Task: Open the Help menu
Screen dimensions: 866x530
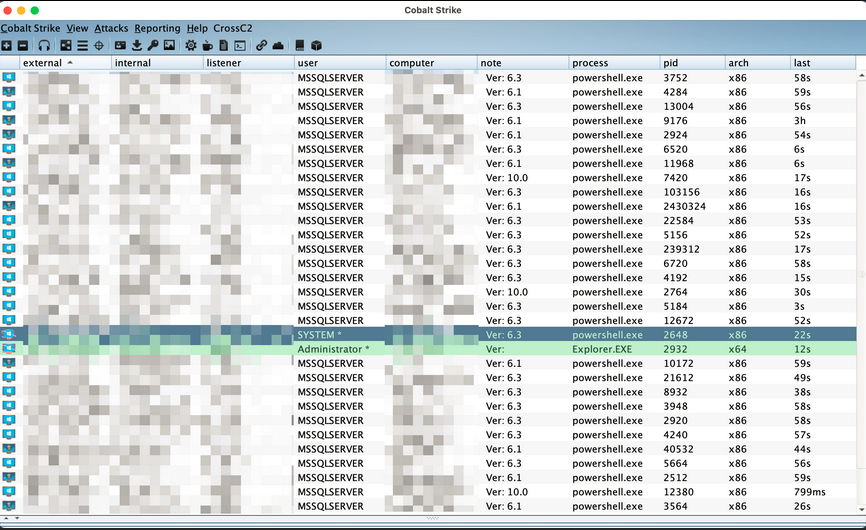Action: 197,28
